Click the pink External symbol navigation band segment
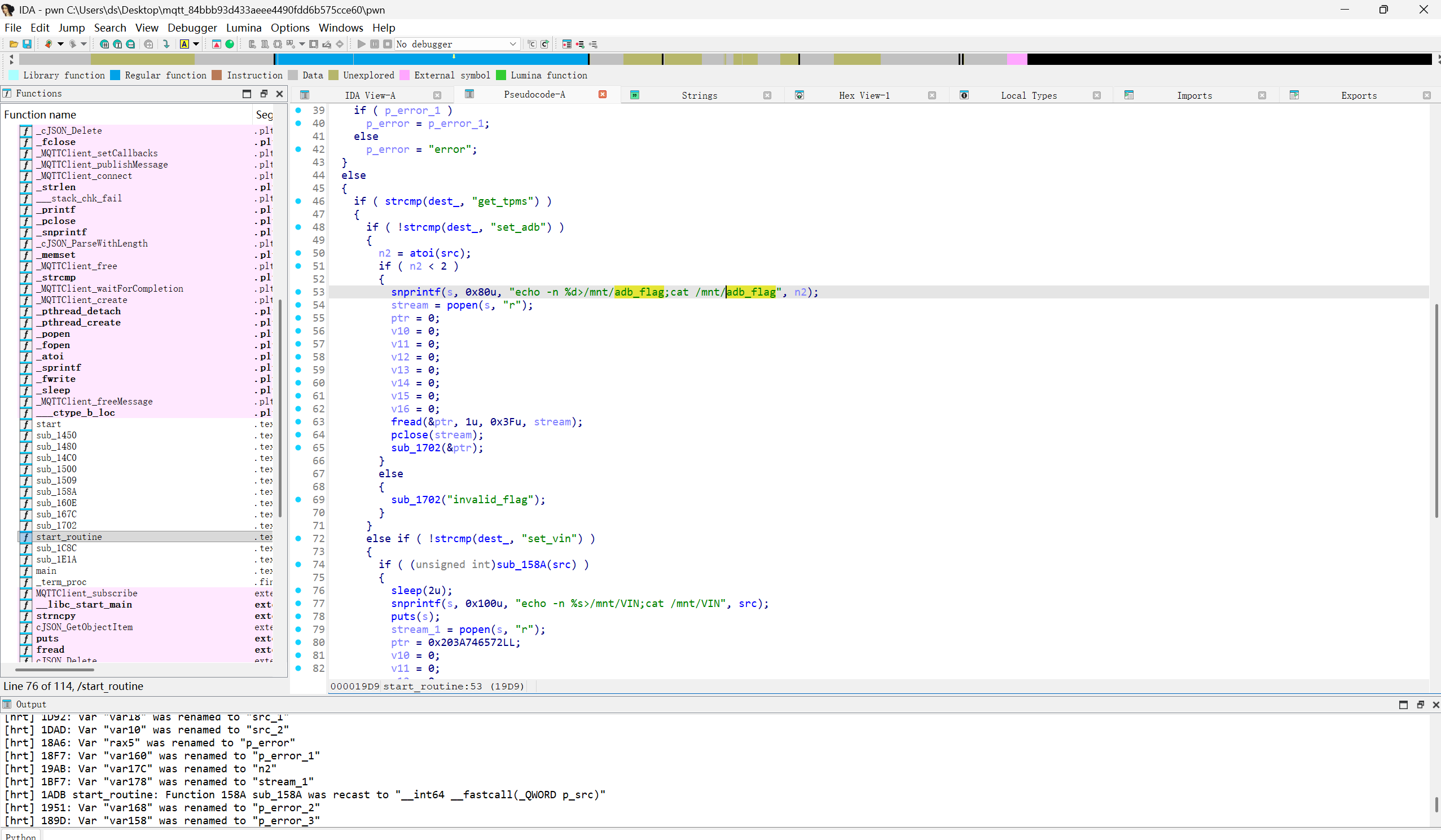The width and height of the screenshot is (1441, 840). (1017, 59)
